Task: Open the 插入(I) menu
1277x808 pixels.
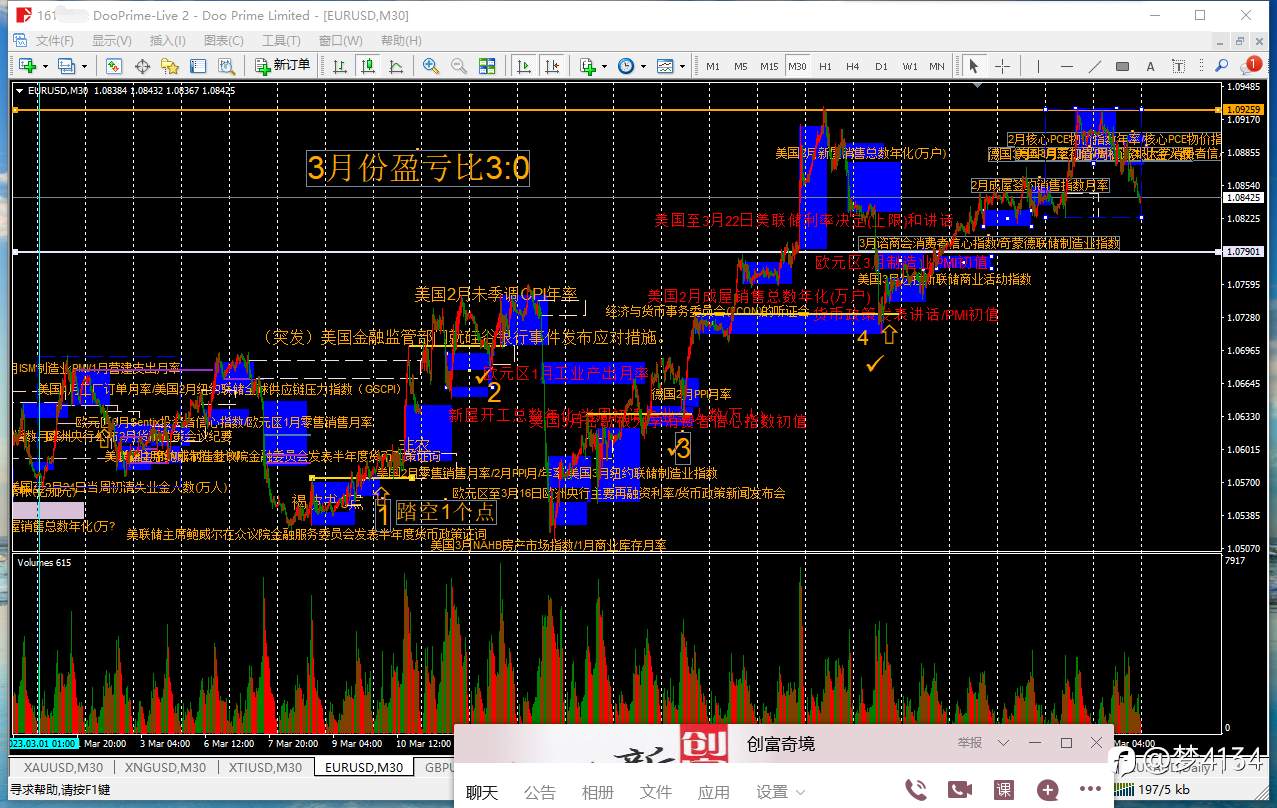Action: click(168, 41)
